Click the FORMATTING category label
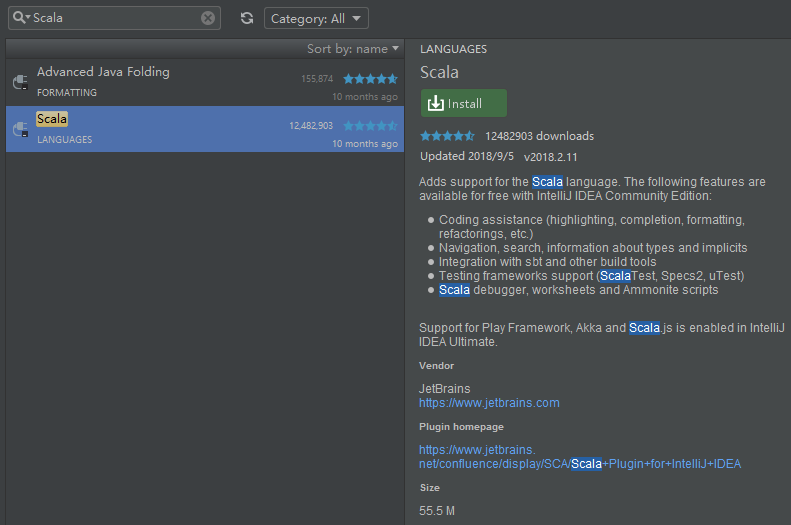Viewport: 791px width, 525px height. [x=67, y=93]
